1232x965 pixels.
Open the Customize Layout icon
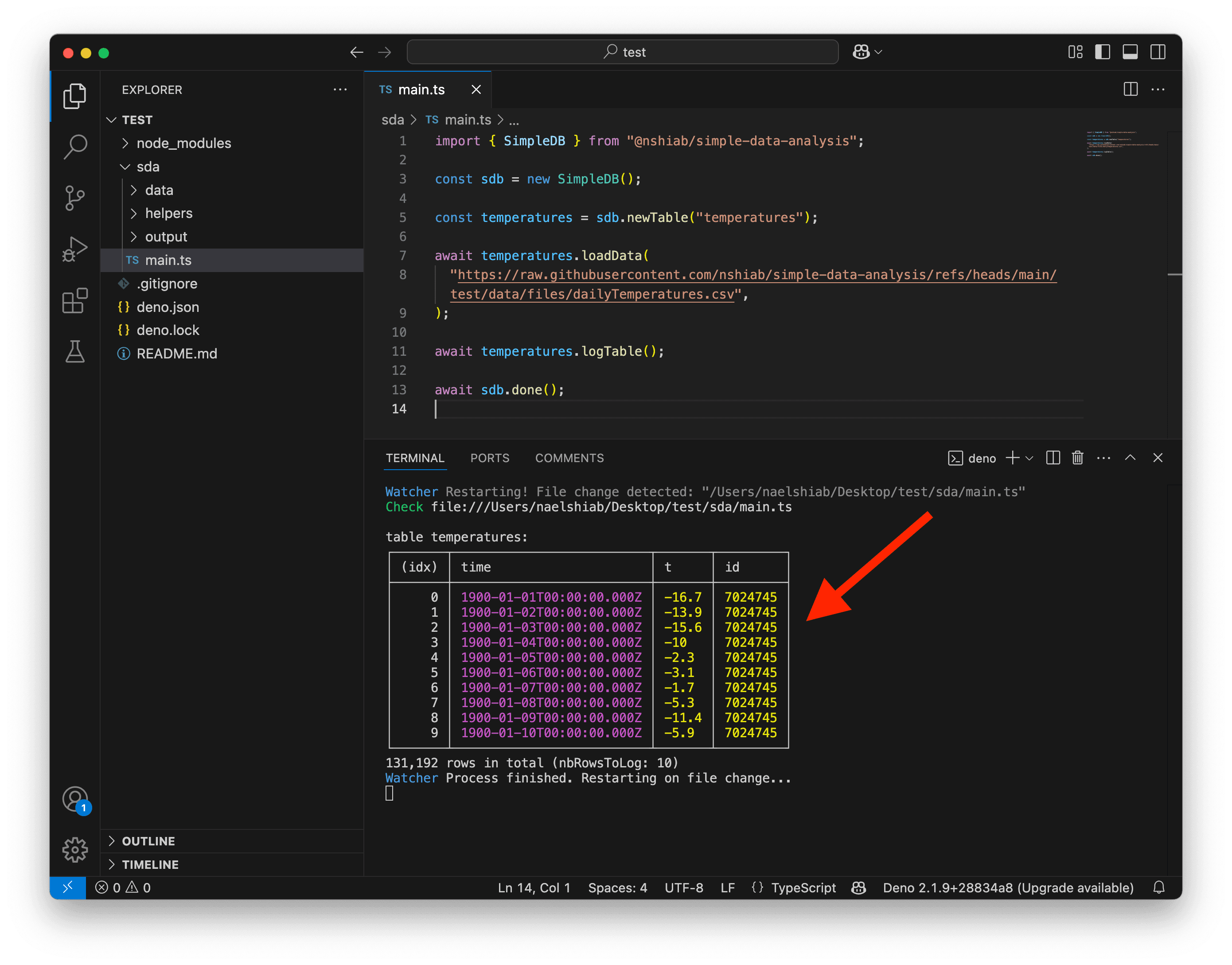[x=1075, y=52]
